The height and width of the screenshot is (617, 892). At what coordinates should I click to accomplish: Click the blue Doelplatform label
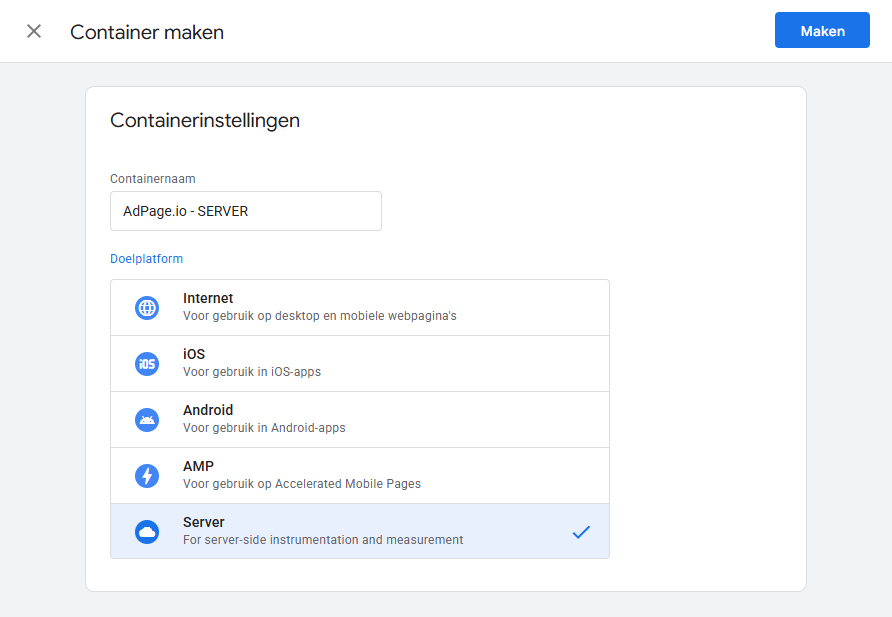point(146,259)
